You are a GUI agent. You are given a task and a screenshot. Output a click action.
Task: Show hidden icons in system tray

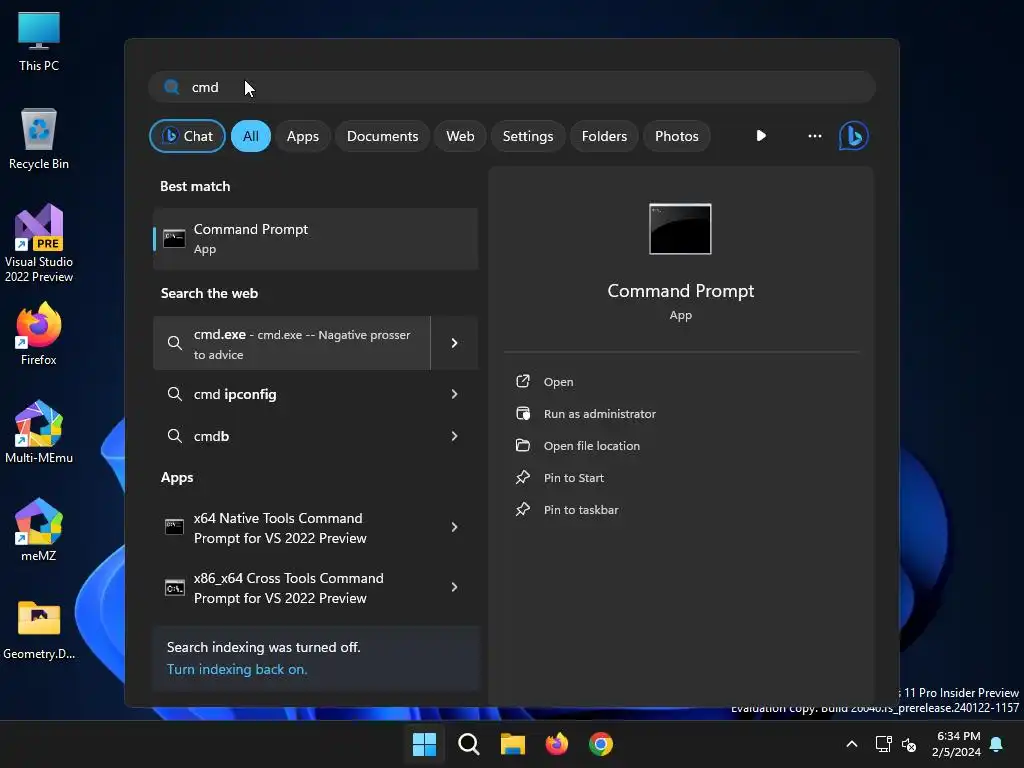[x=852, y=744]
